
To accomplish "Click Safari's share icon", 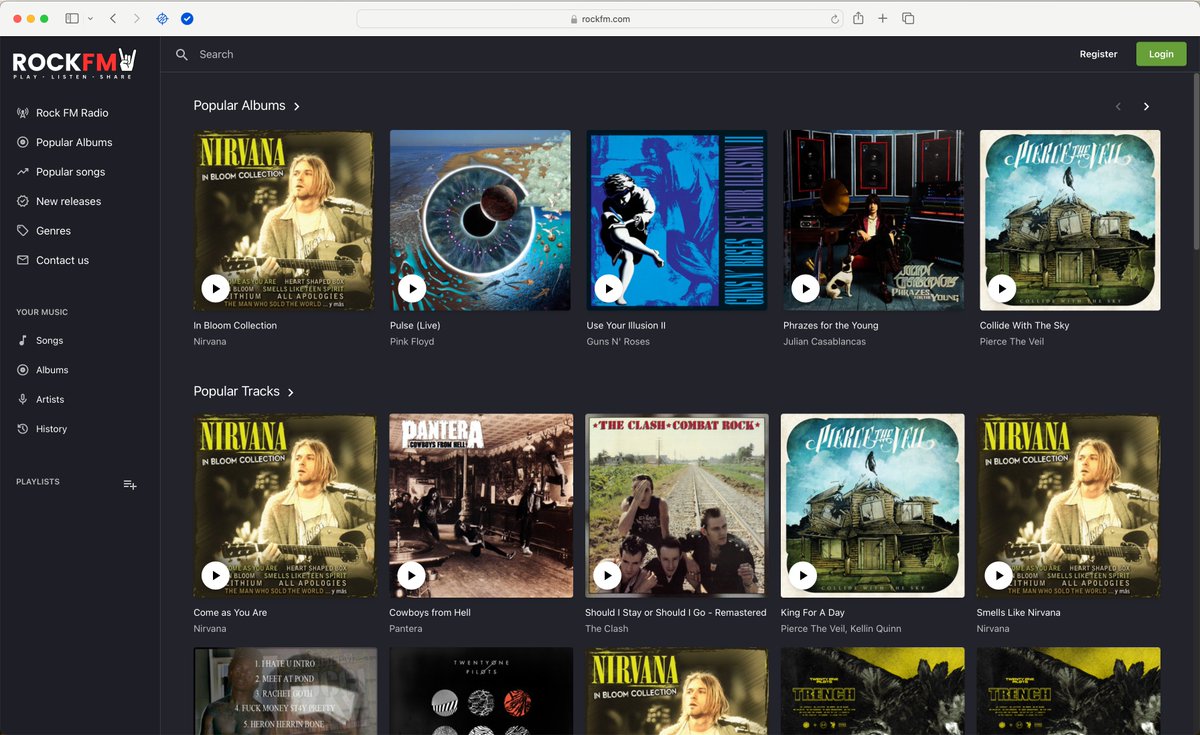I will tap(858, 18).
